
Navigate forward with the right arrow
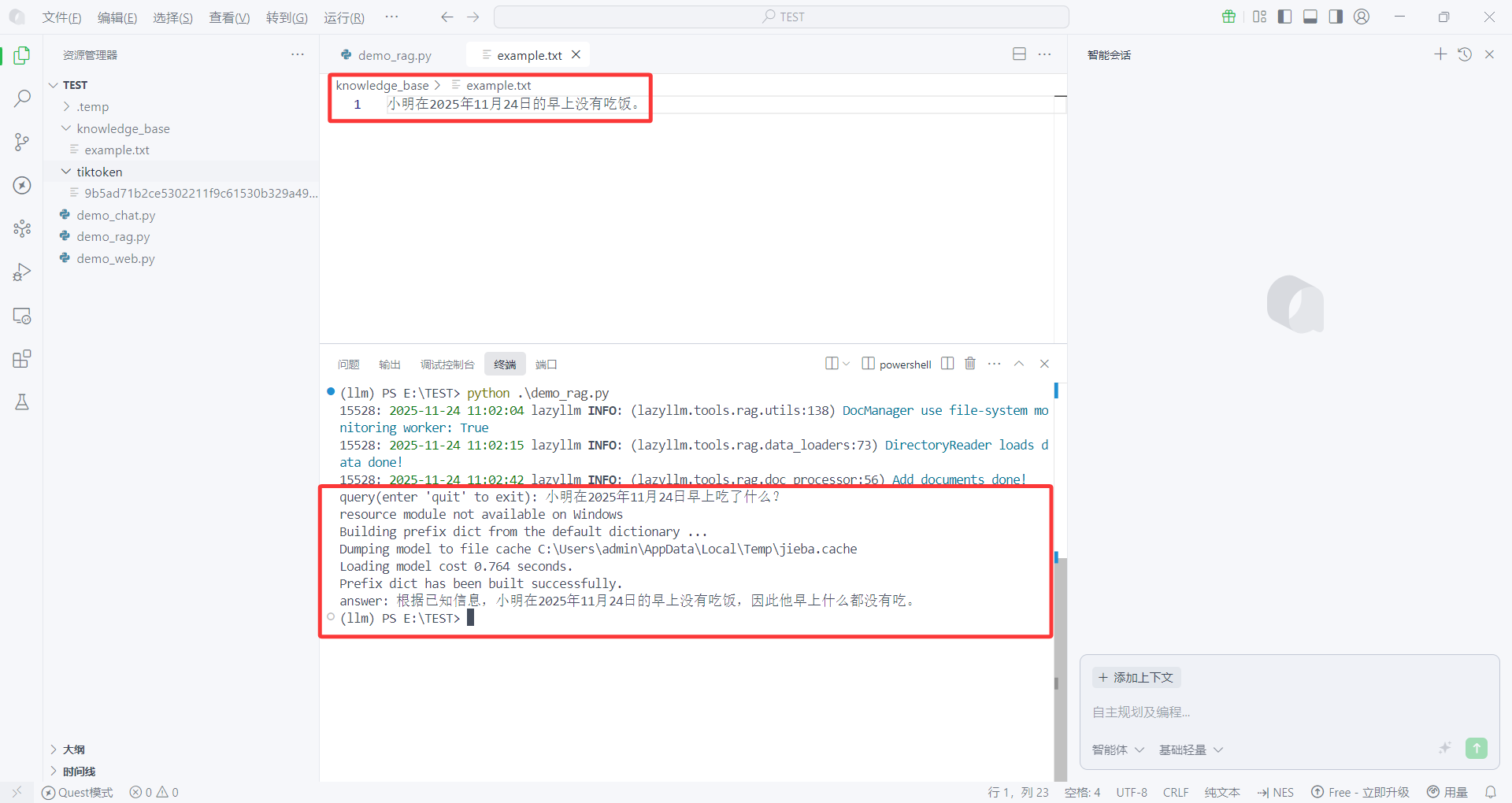472,17
